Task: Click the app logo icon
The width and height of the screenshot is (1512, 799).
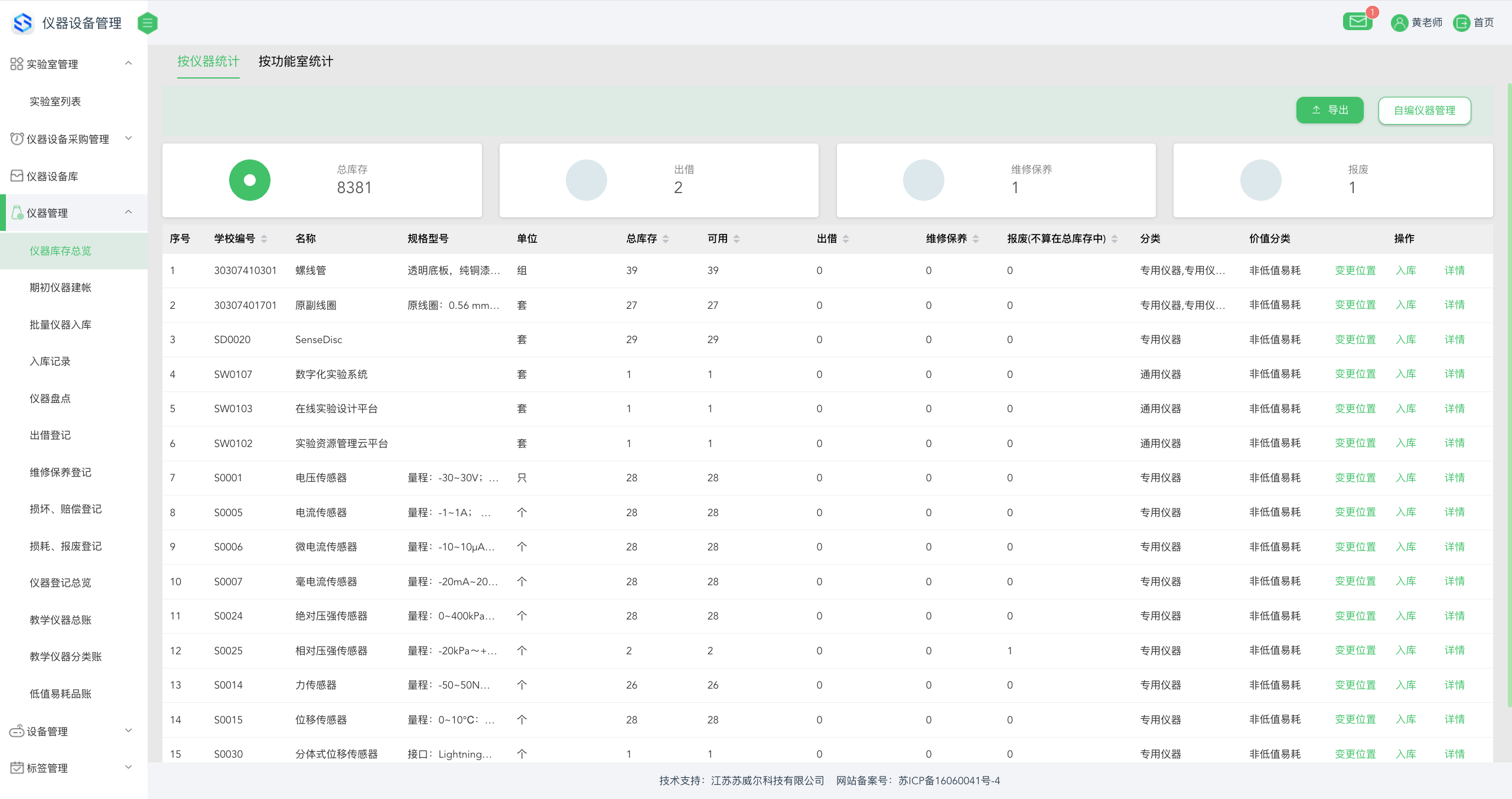Action: pyautogui.click(x=22, y=23)
